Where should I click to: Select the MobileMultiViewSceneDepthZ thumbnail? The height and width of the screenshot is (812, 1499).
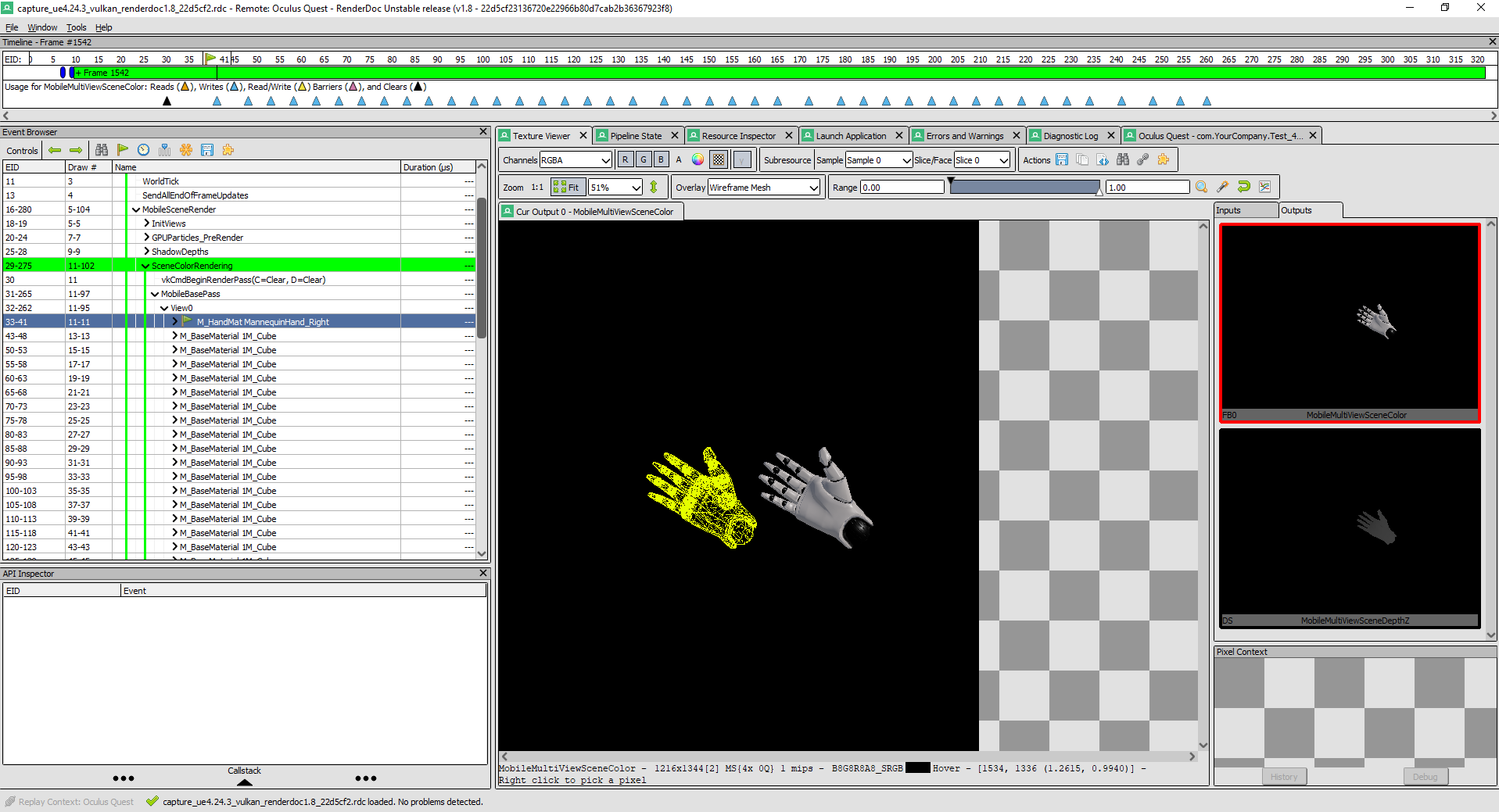pyautogui.click(x=1349, y=528)
